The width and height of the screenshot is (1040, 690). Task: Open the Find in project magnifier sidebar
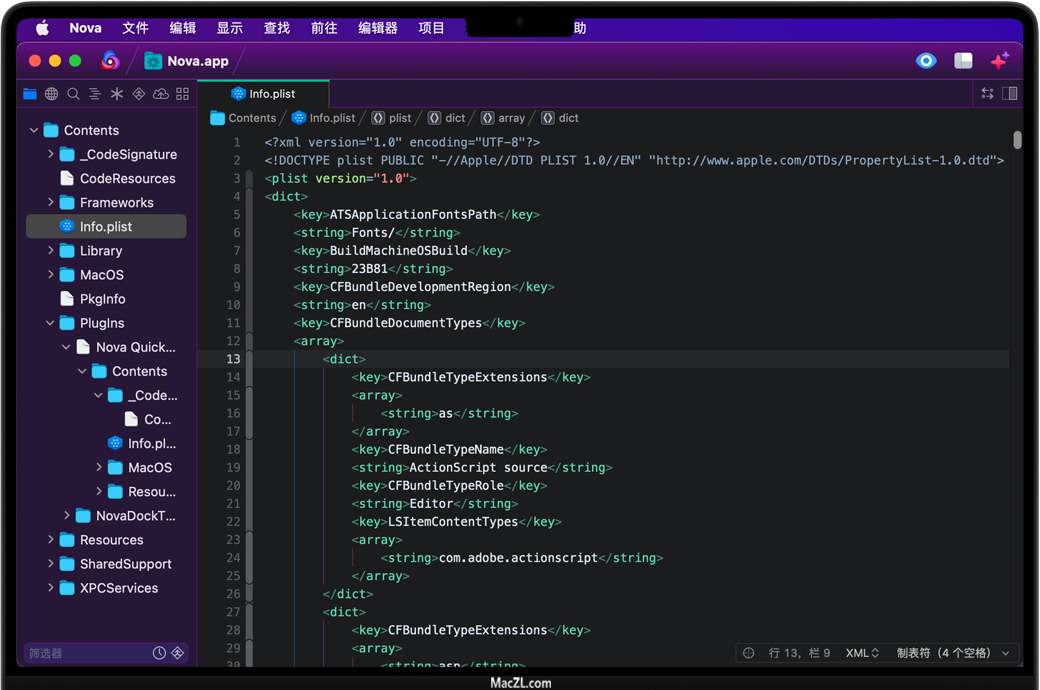coord(73,94)
